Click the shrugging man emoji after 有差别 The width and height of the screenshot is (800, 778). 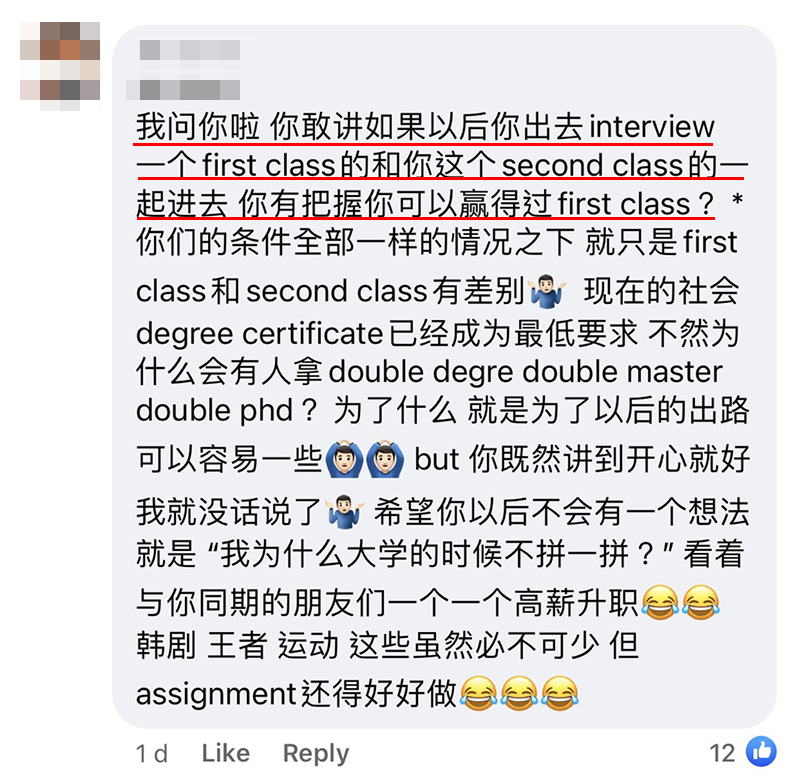tap(546, 292)
